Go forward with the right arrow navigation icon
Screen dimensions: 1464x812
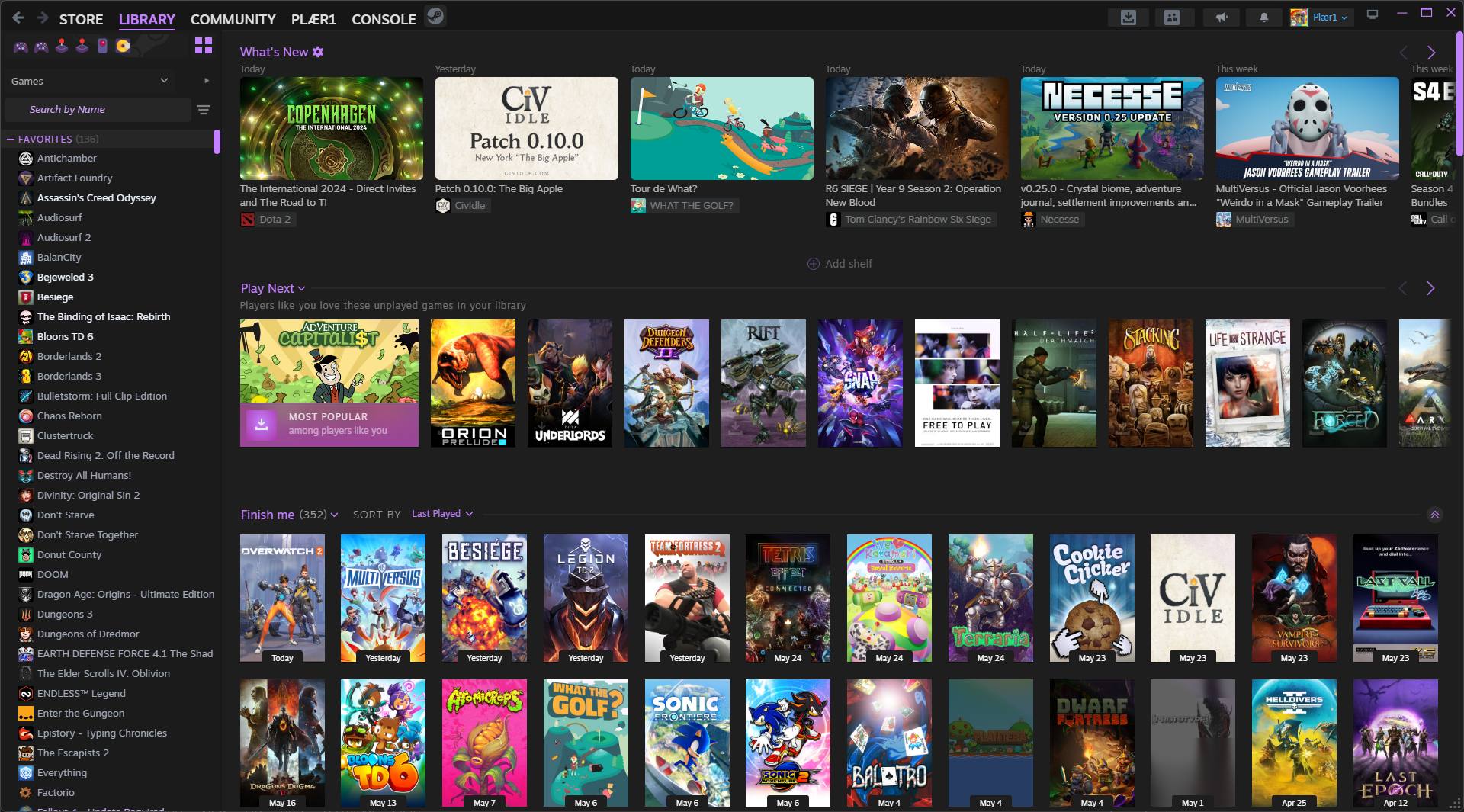point(43,18)
